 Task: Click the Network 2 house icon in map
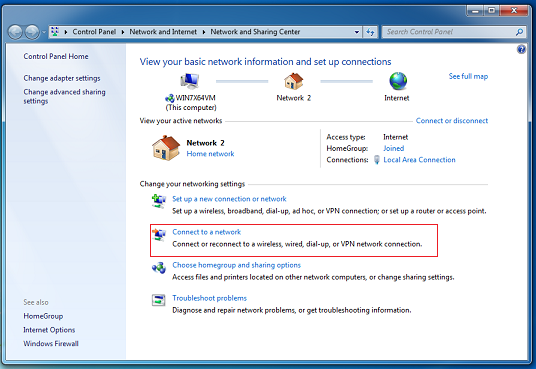click(293, 81)
